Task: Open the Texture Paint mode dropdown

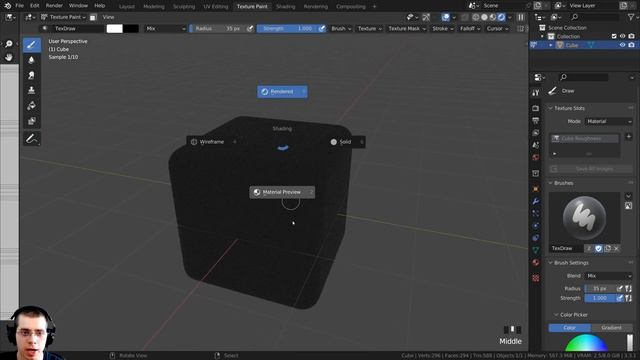Action: click(63, 17)
